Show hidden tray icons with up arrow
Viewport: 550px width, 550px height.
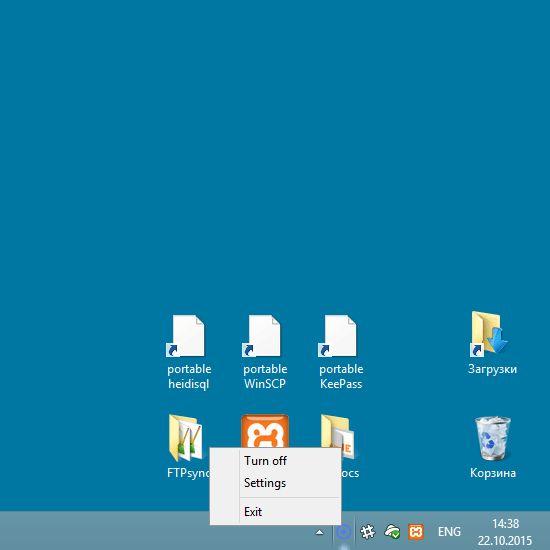319,532
